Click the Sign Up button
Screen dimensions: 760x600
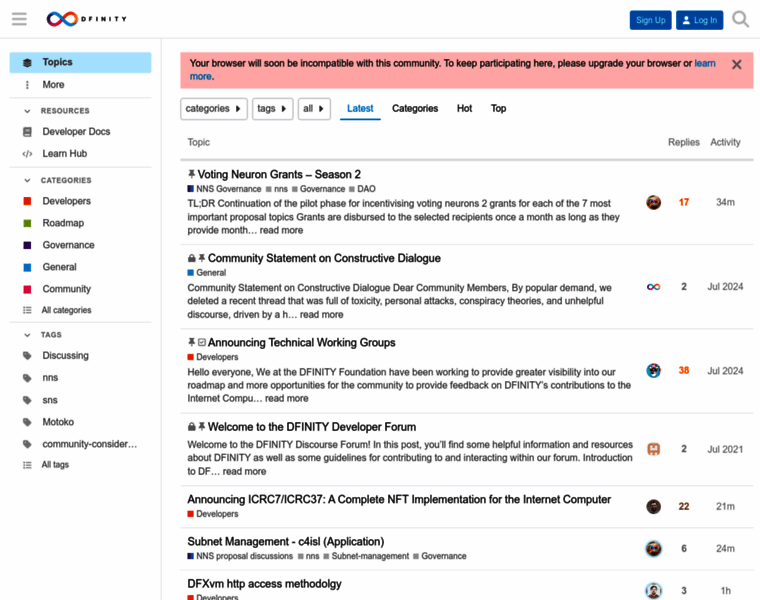click(650, 20)
